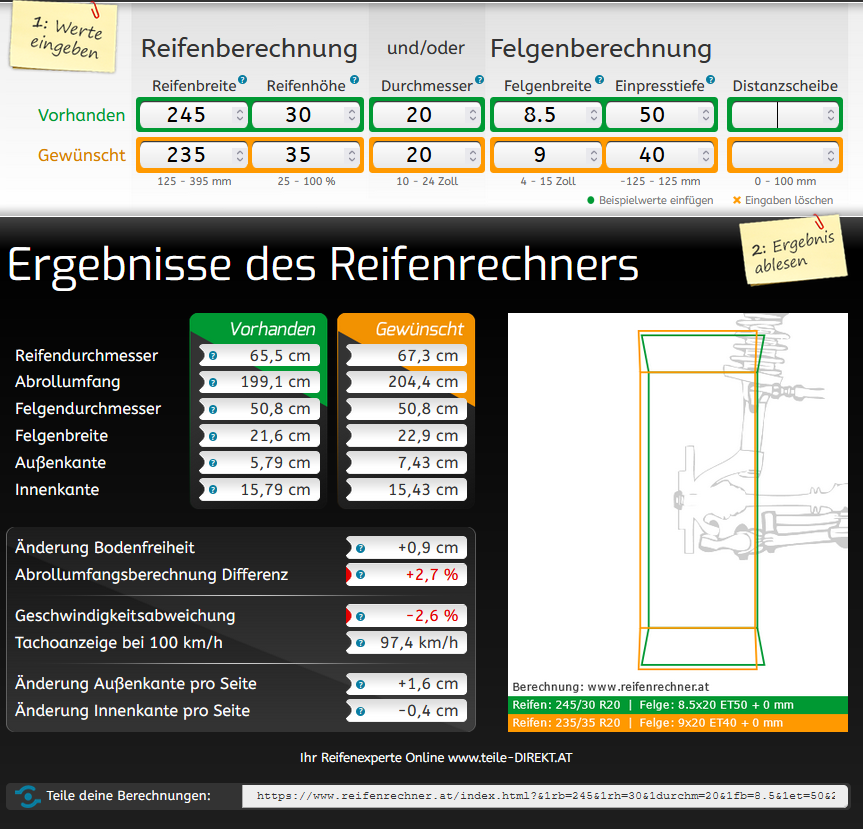Click the Gewünscht Durchmesser 20 input
Screen dimensions: 863x829
click(x=418, y=155)
